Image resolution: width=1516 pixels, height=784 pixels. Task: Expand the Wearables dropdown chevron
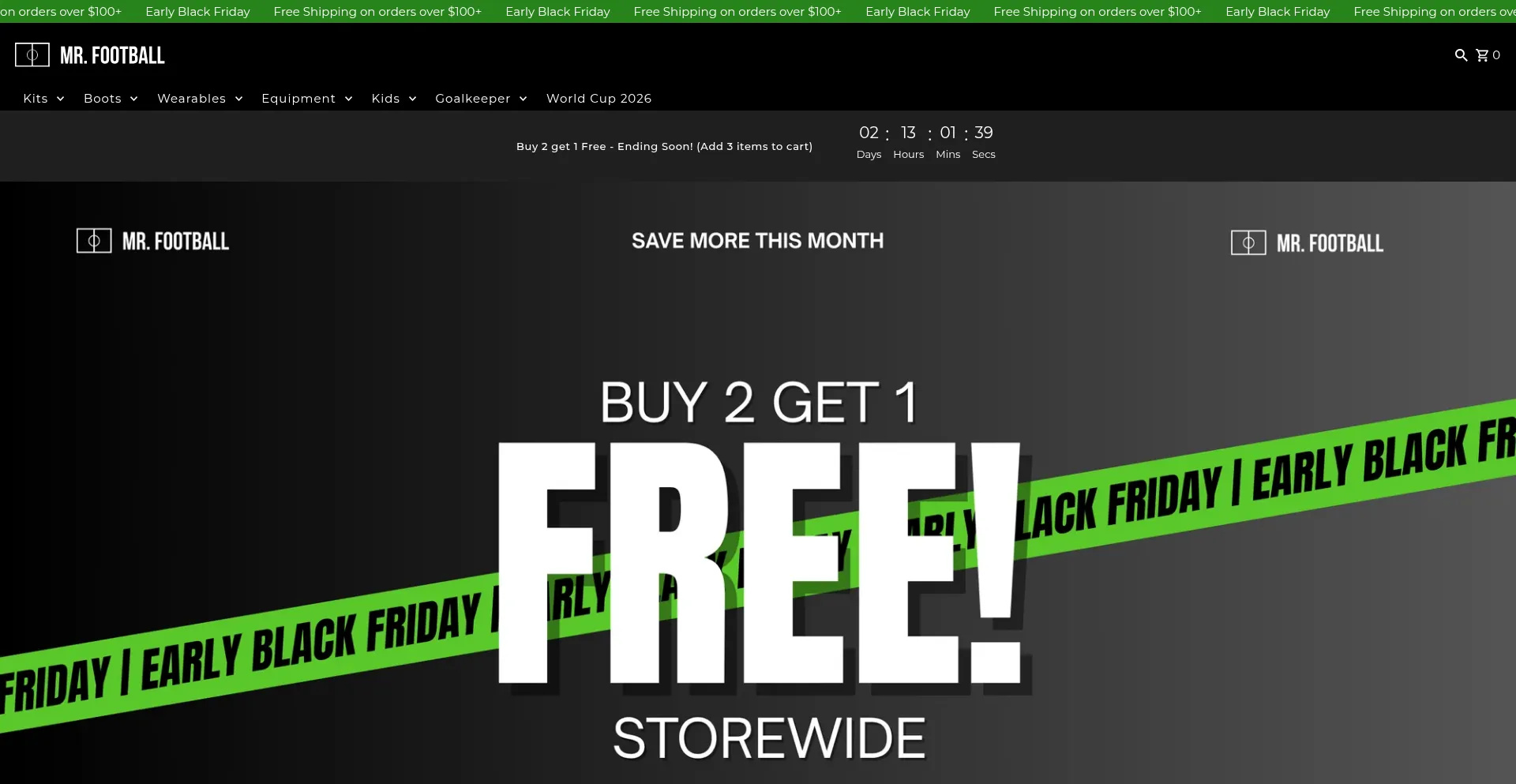coord(238,99)
